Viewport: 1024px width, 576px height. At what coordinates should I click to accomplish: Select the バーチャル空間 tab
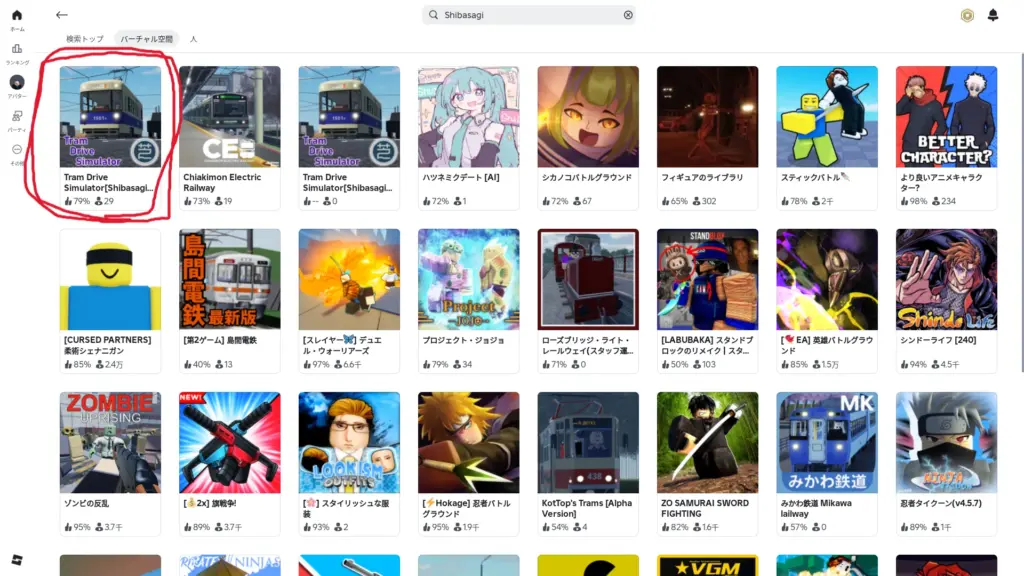point(146,39)
